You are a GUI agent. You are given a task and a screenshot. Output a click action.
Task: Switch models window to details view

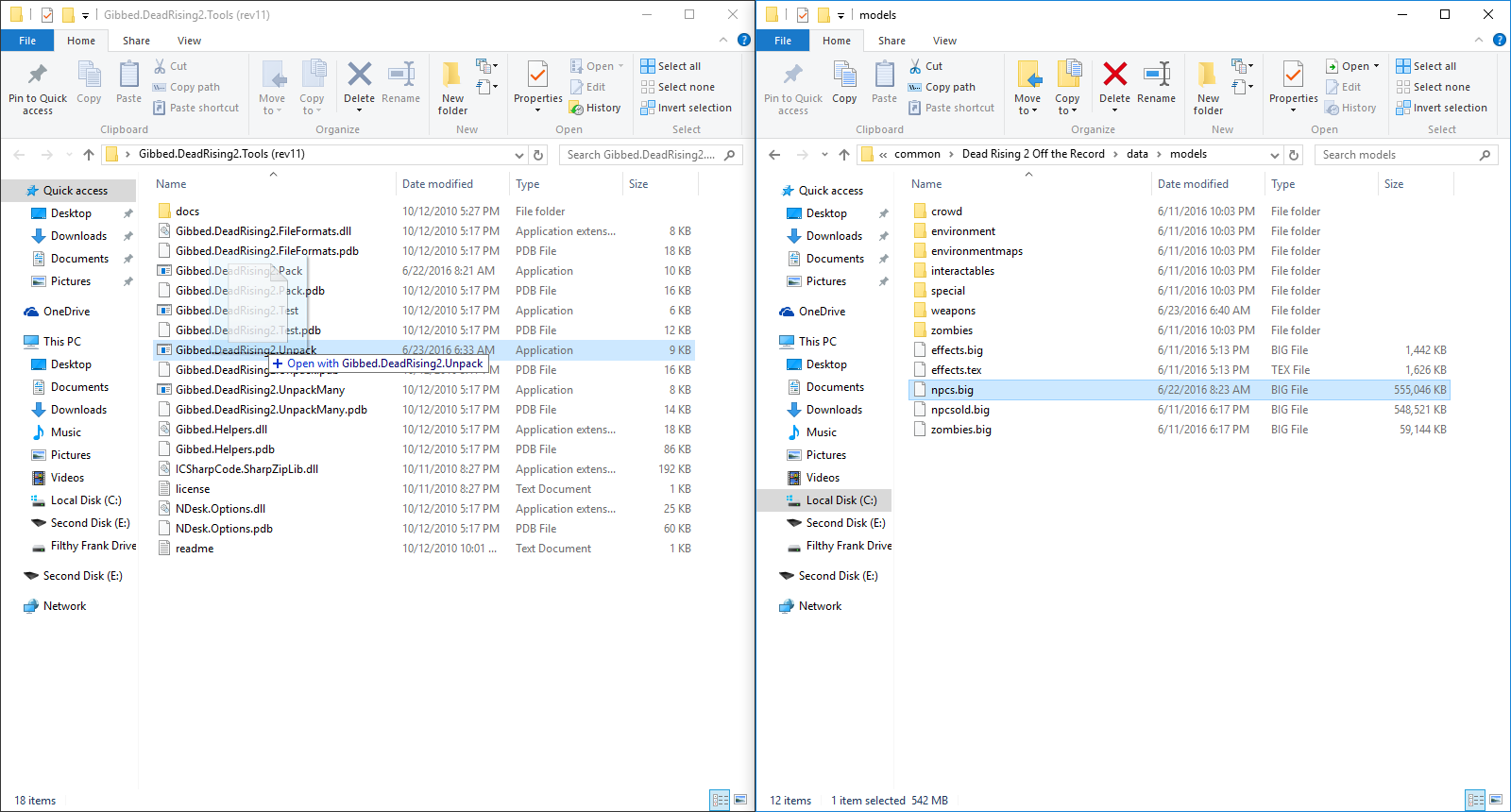[1475, 800]
